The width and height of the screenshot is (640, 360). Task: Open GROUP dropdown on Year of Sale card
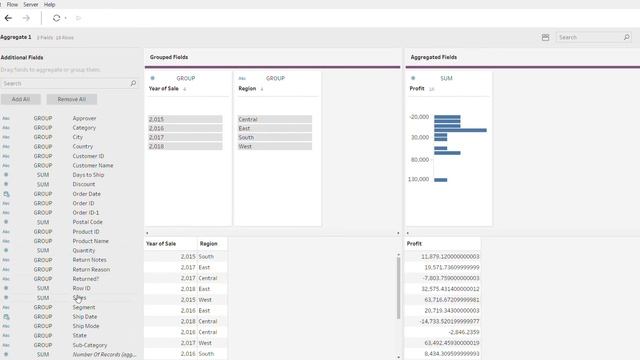pos(186,78)
